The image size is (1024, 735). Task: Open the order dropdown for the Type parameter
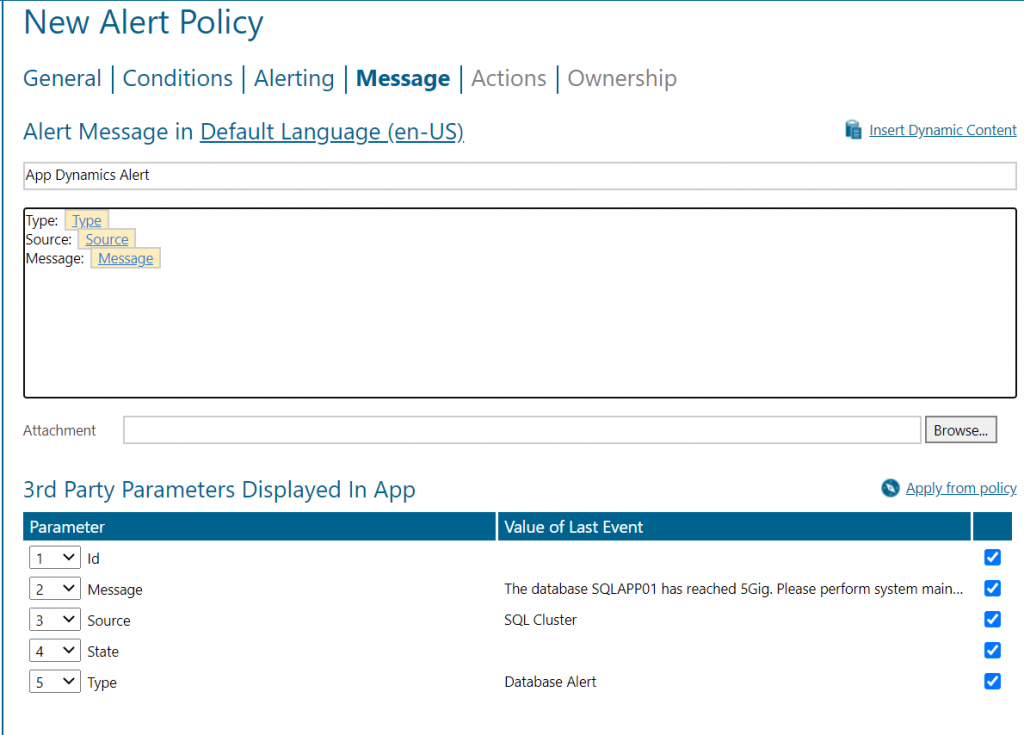click(x=54, y=681)
